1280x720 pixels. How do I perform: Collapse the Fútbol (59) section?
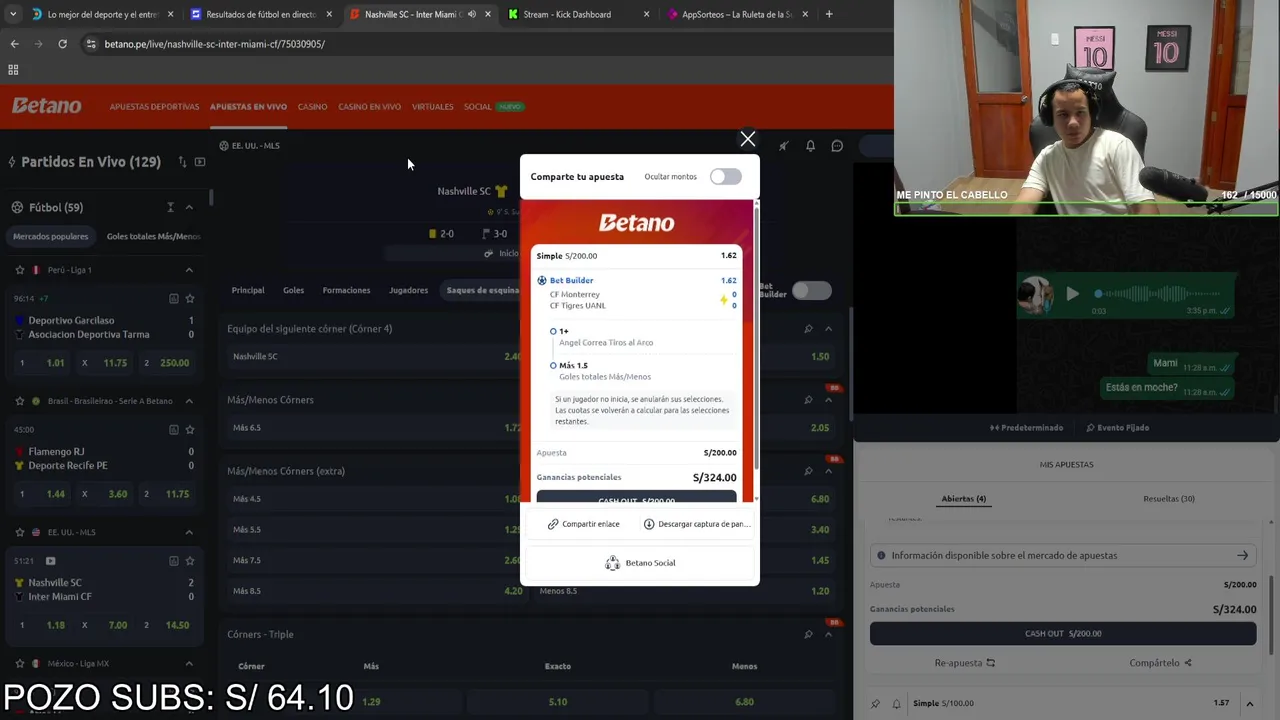pyautogui.click(x=189, y=207)
